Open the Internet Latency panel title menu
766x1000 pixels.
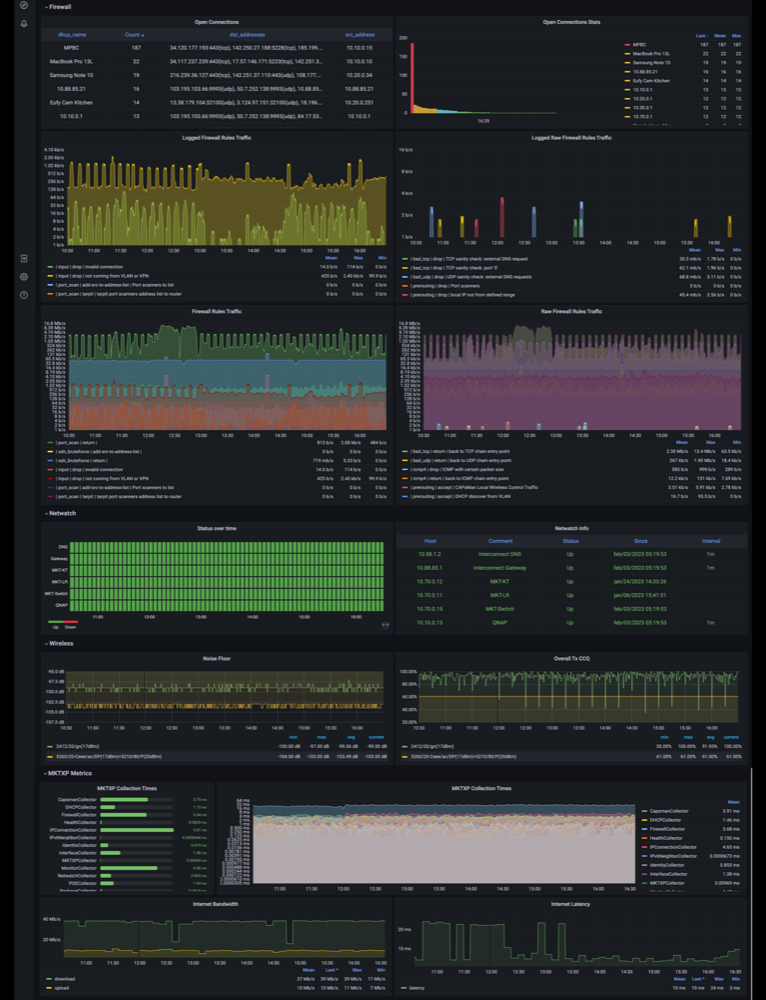tap(570, 904)
